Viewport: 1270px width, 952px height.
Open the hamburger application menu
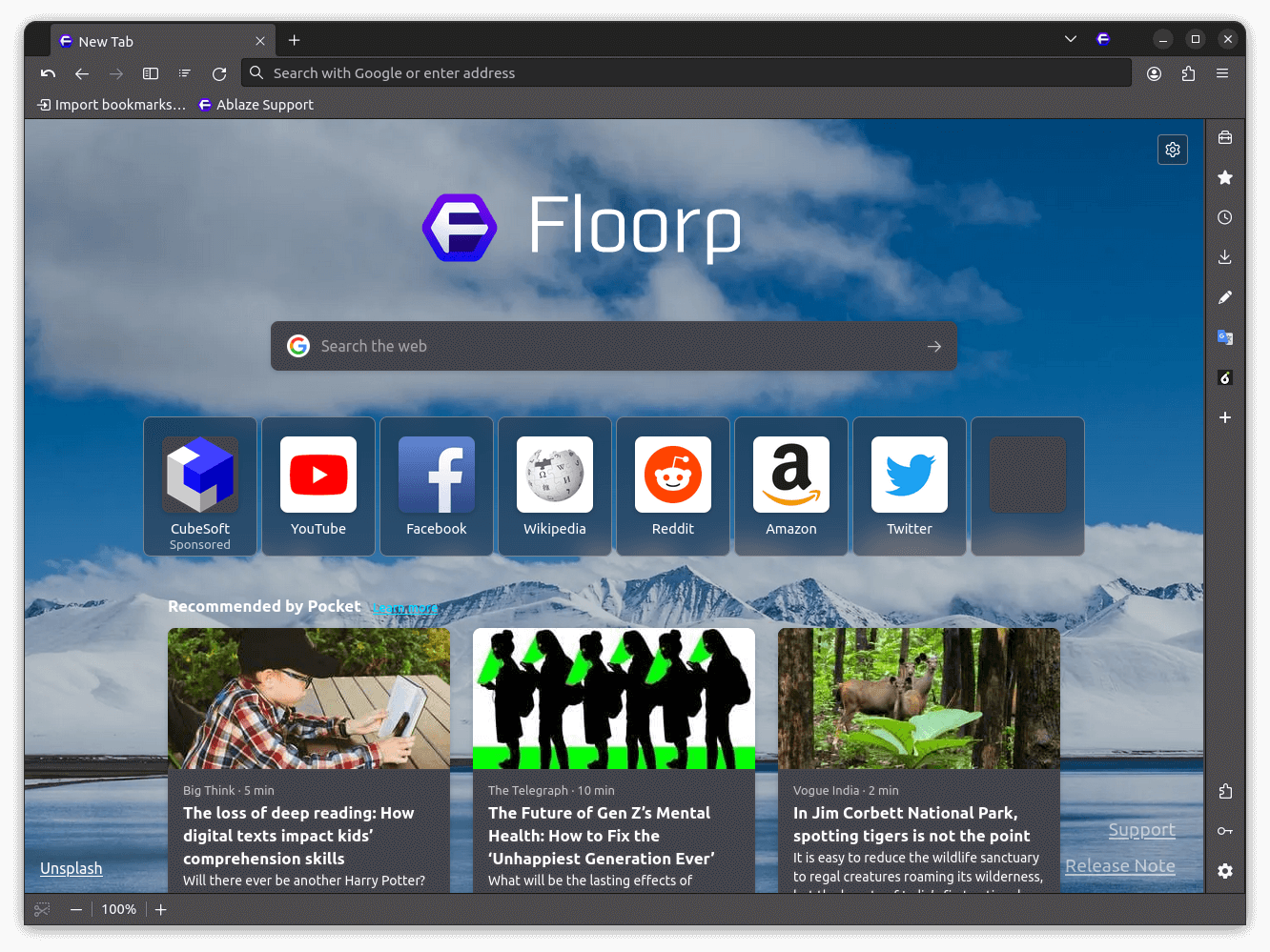[x=1223, y=72]
